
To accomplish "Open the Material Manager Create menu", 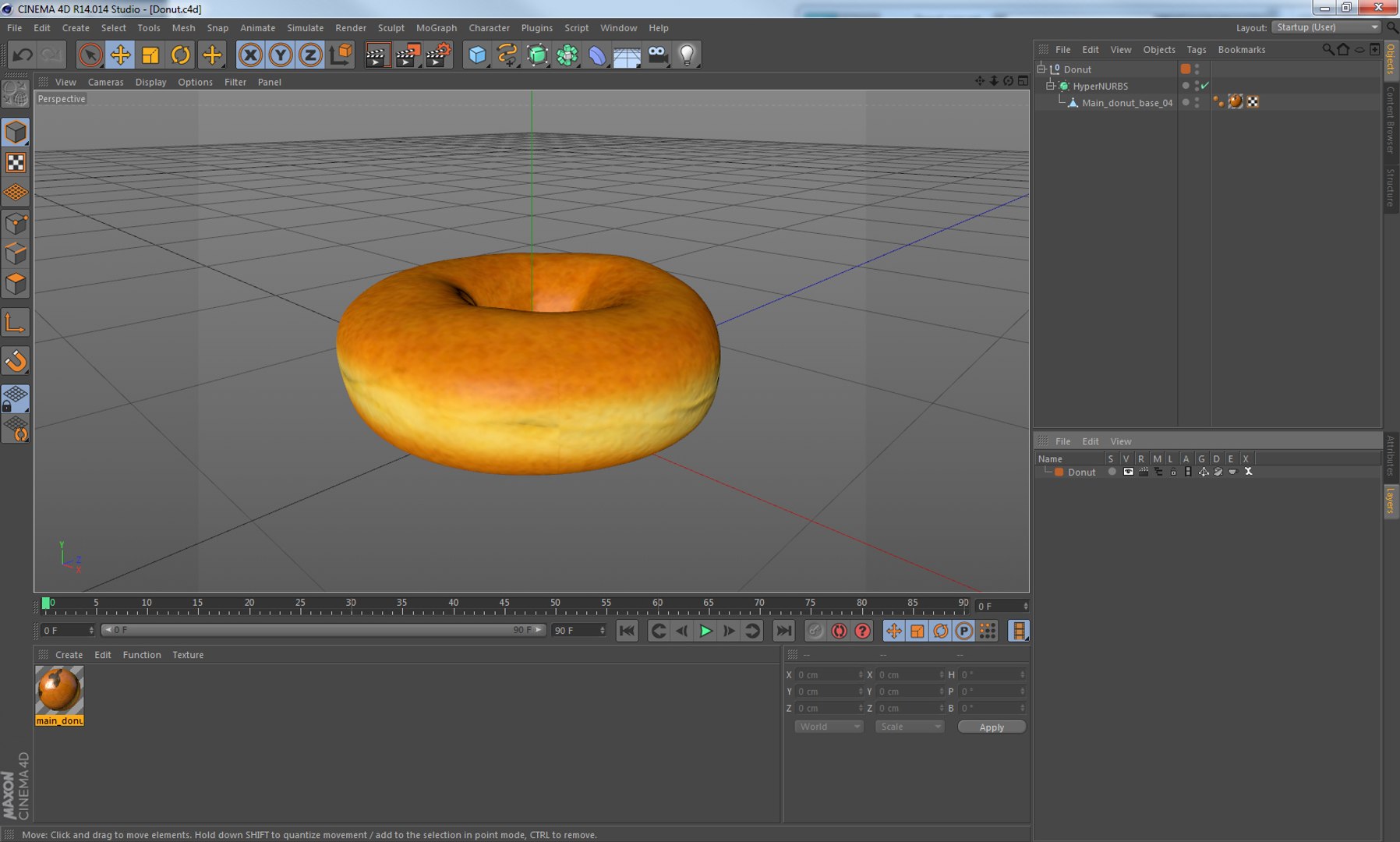I will point(69,655).
